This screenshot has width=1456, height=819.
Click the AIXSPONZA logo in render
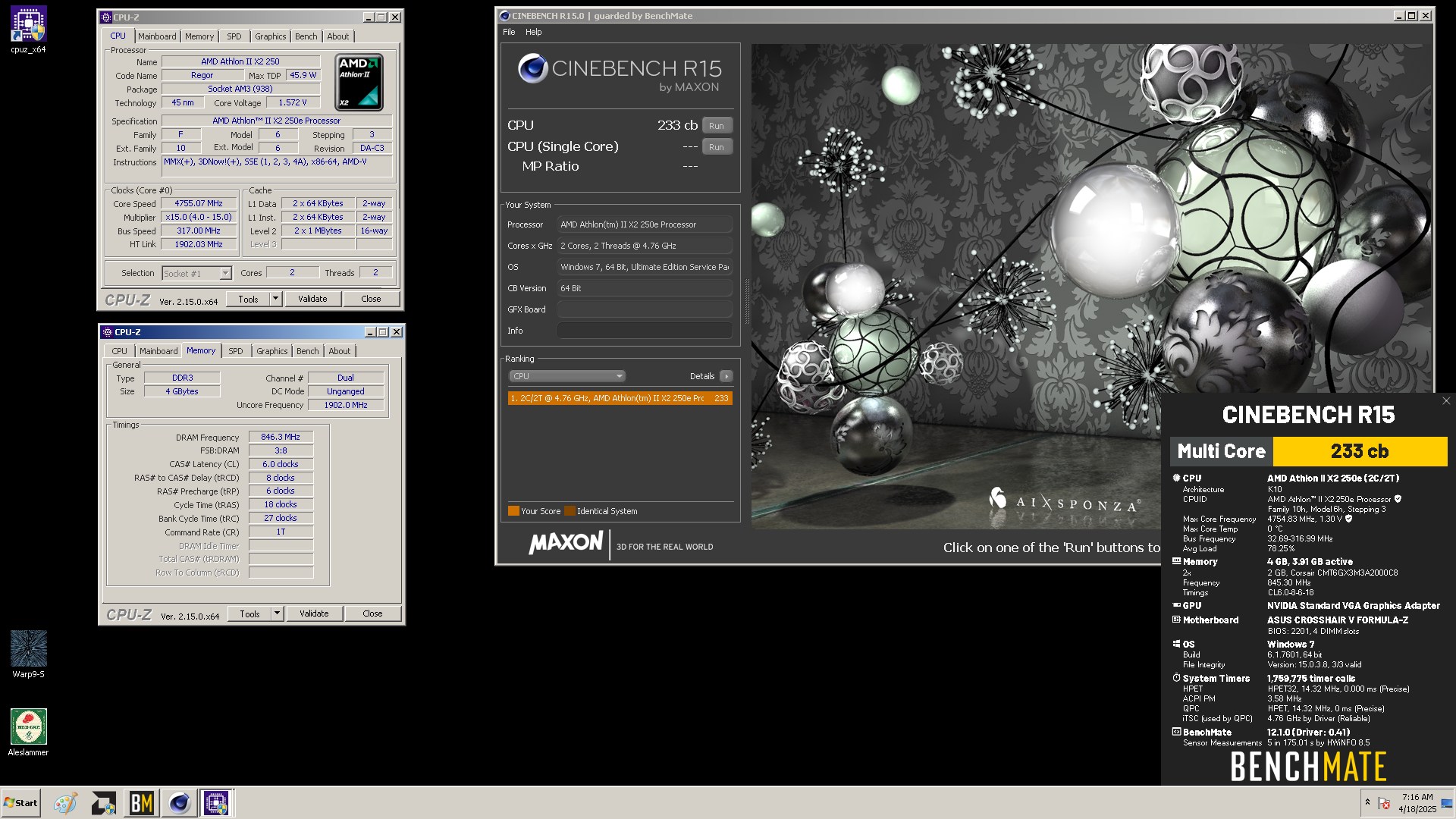tap(1064, 500)
